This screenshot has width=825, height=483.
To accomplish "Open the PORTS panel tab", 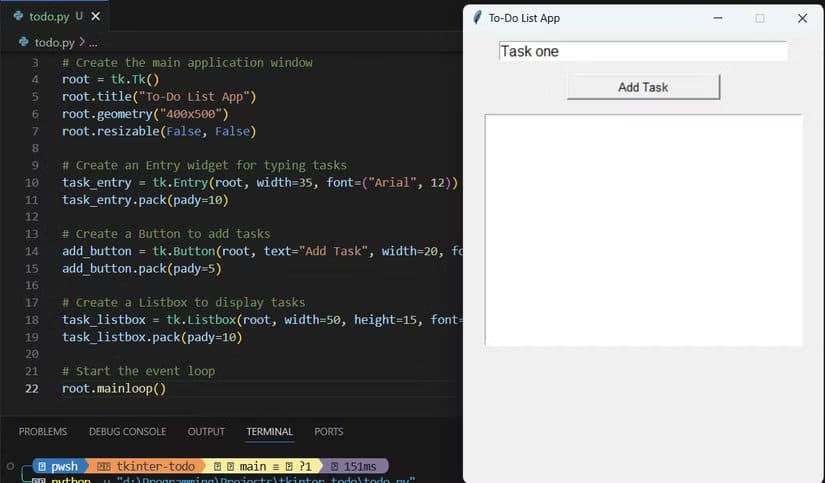I will (328, 431).
